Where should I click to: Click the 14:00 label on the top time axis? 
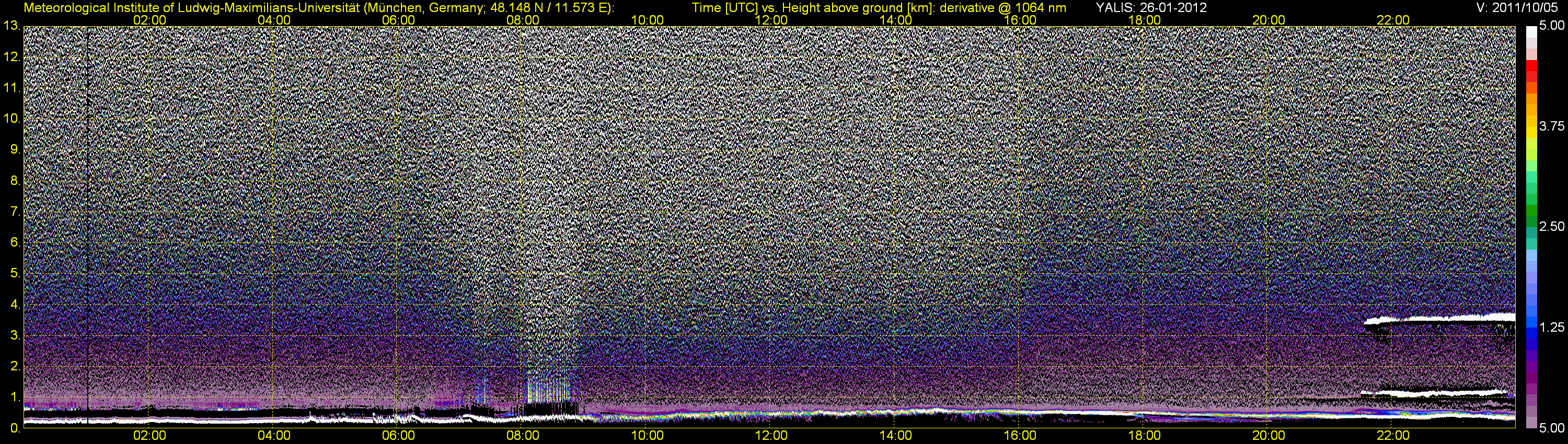pyautogui.click(x=896, y=20)
